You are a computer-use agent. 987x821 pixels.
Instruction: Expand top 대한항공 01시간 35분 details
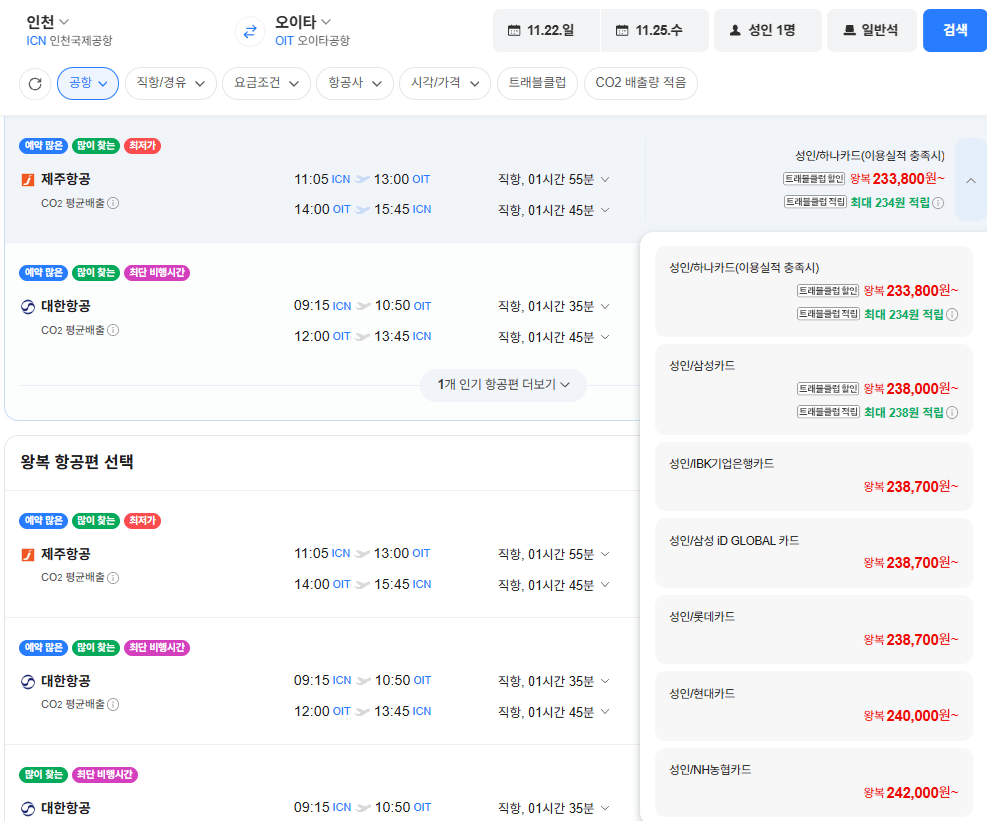(605, 306)
